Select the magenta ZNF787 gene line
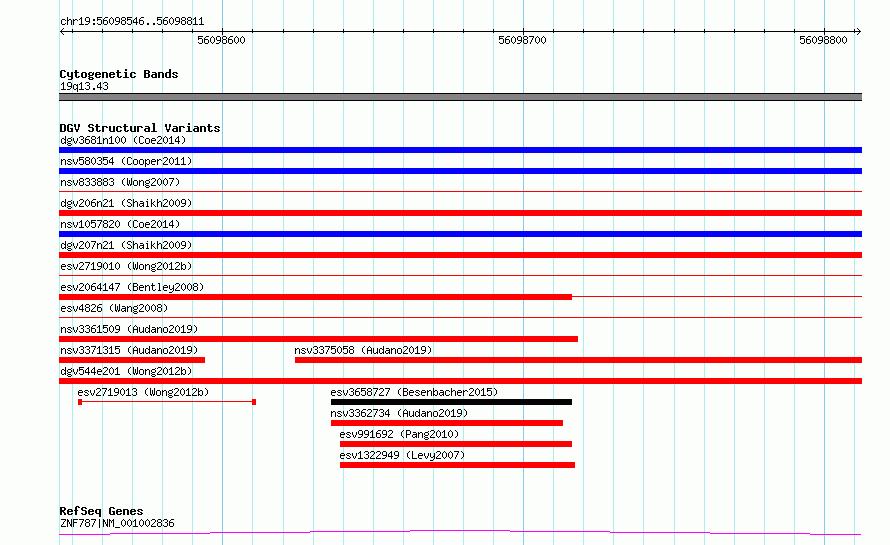Screen dimensions: 890x545 (x=460, y=533)
